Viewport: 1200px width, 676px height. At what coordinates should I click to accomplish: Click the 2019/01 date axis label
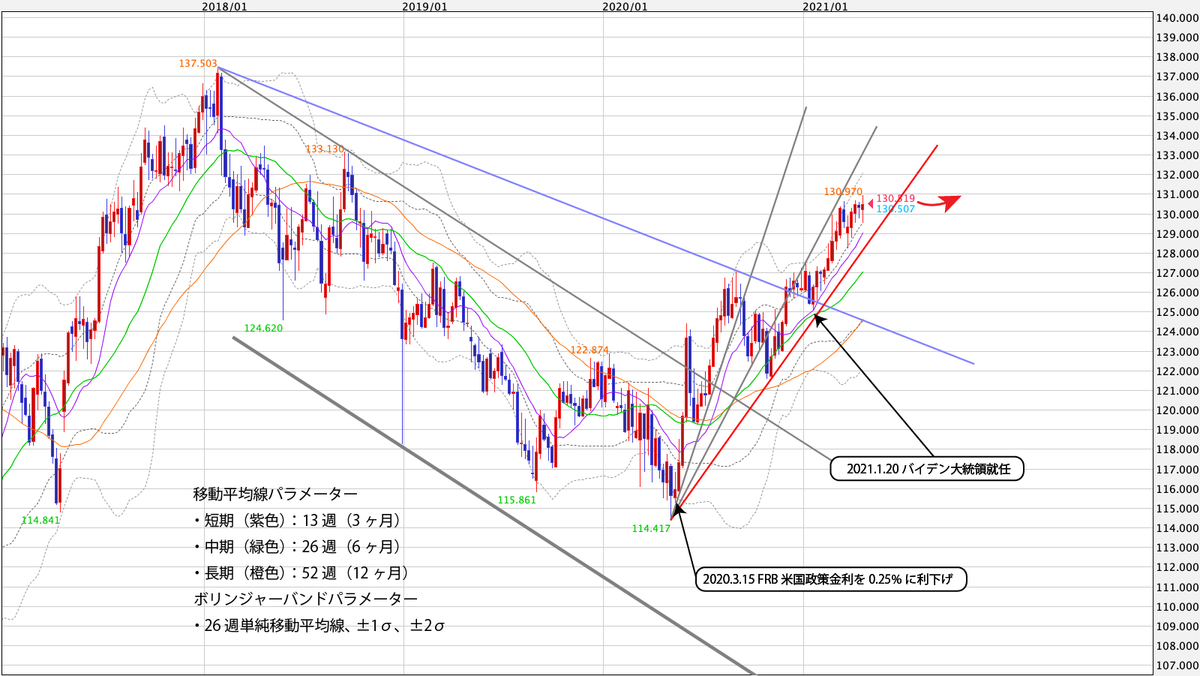click(424, 7)
